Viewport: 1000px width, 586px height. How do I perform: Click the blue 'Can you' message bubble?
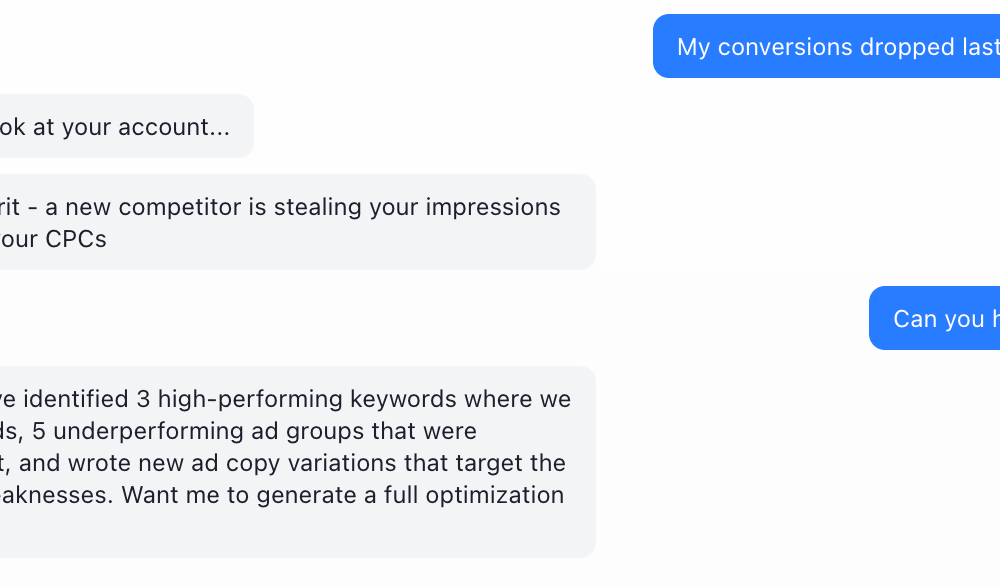pos(935,319)
